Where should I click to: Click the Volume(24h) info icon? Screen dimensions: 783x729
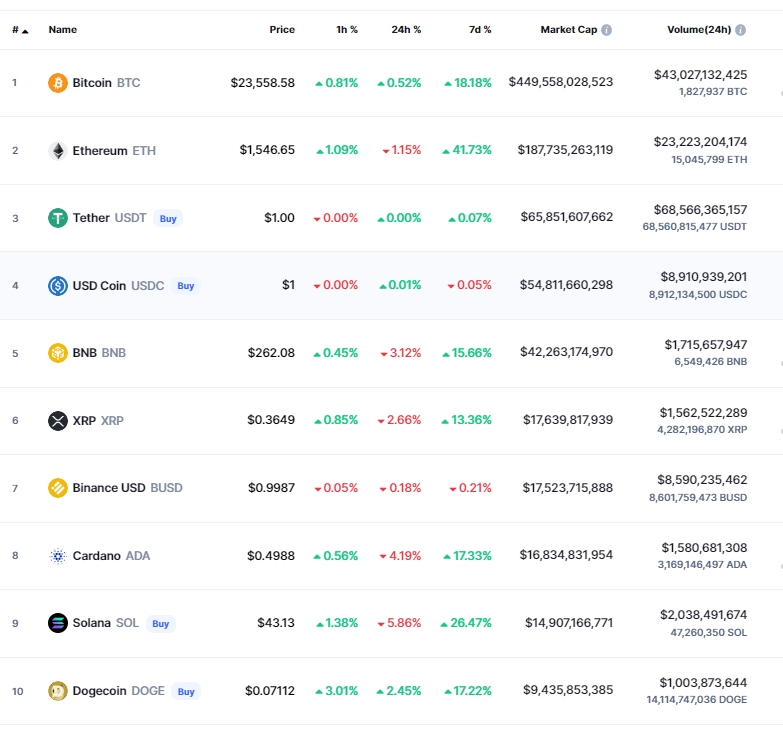[x=741, y=30]
